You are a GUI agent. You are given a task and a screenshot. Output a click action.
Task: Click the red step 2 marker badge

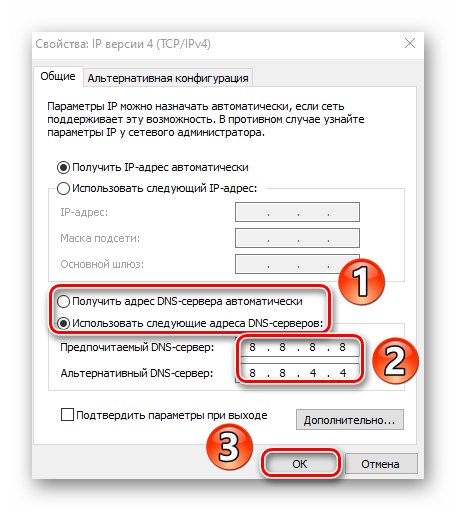(x=395, y=361)
